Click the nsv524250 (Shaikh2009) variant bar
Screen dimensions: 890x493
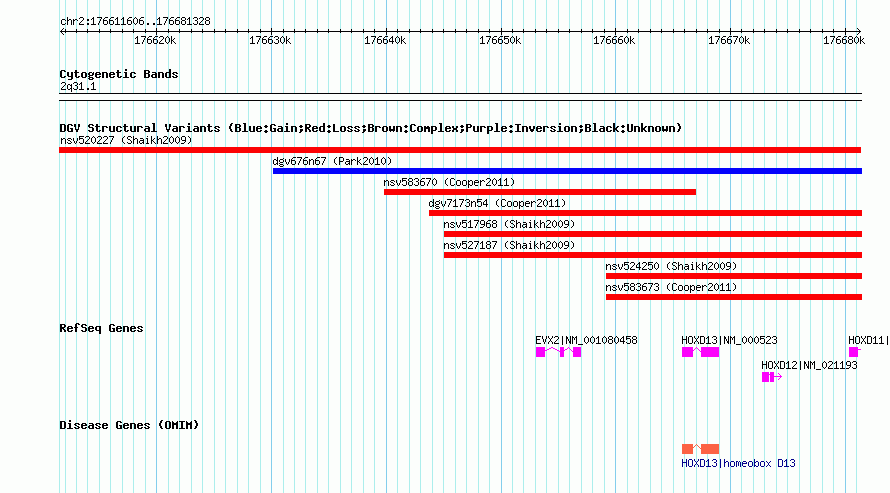[734, 276]
